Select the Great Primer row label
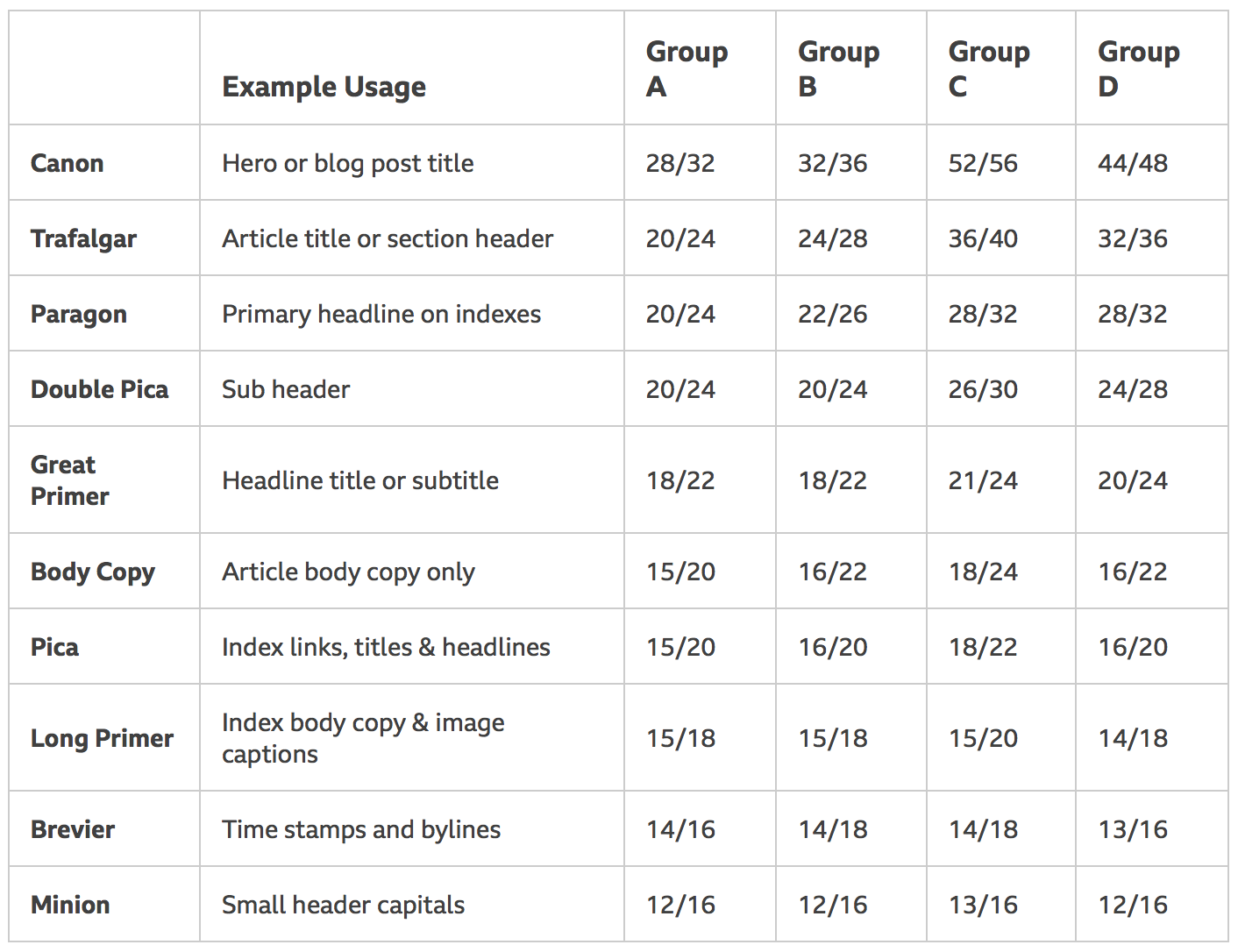This screenshot has height=952, width=1238. [69, 480]
